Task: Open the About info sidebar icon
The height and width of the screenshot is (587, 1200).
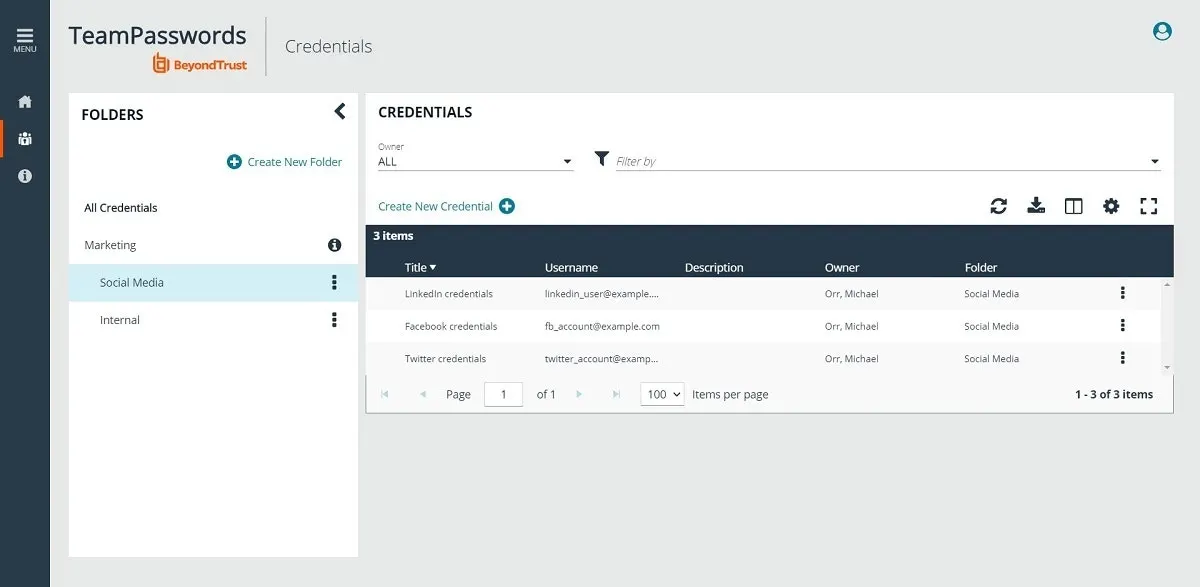Action: [x=25, y=176]
